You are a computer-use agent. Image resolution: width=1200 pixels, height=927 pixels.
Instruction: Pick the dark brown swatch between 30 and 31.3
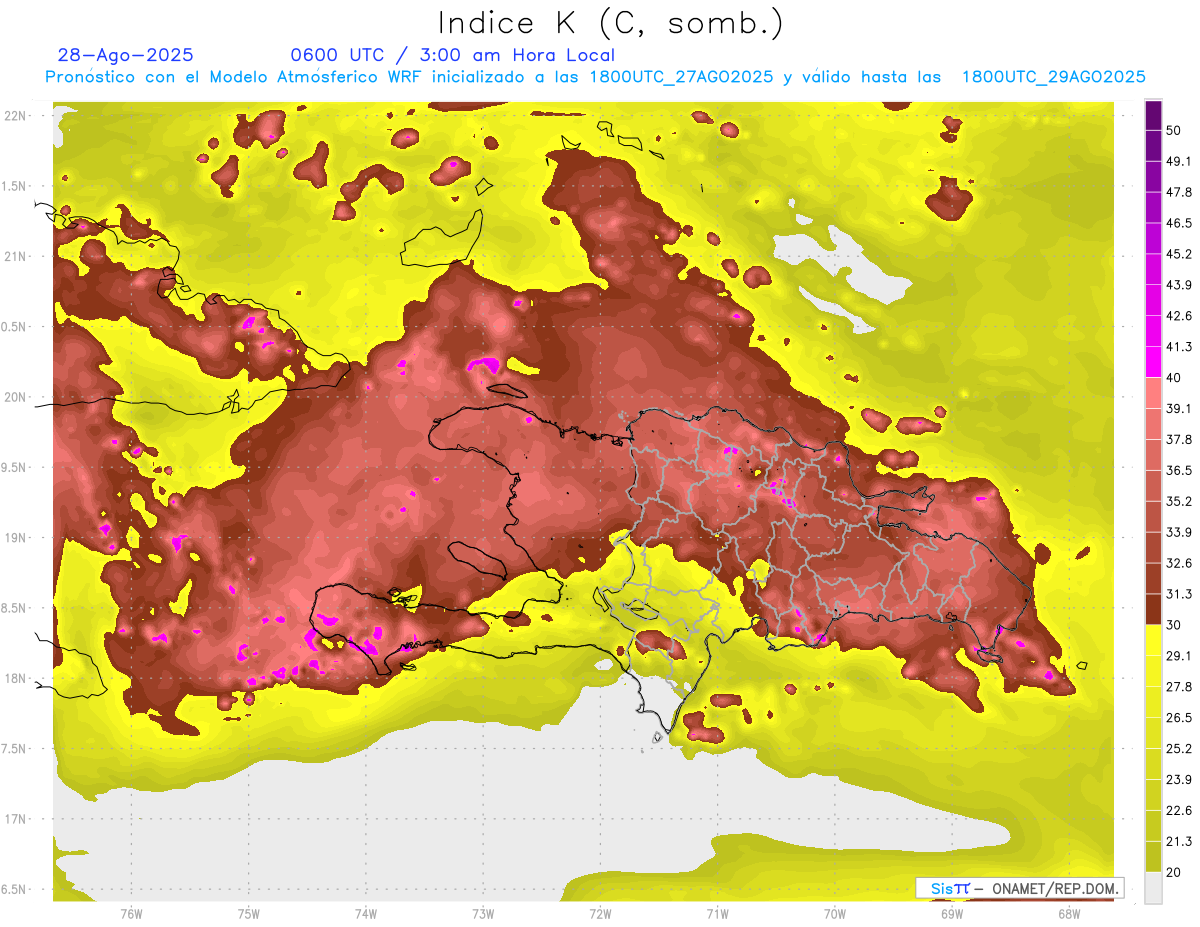click(1153, 609)
